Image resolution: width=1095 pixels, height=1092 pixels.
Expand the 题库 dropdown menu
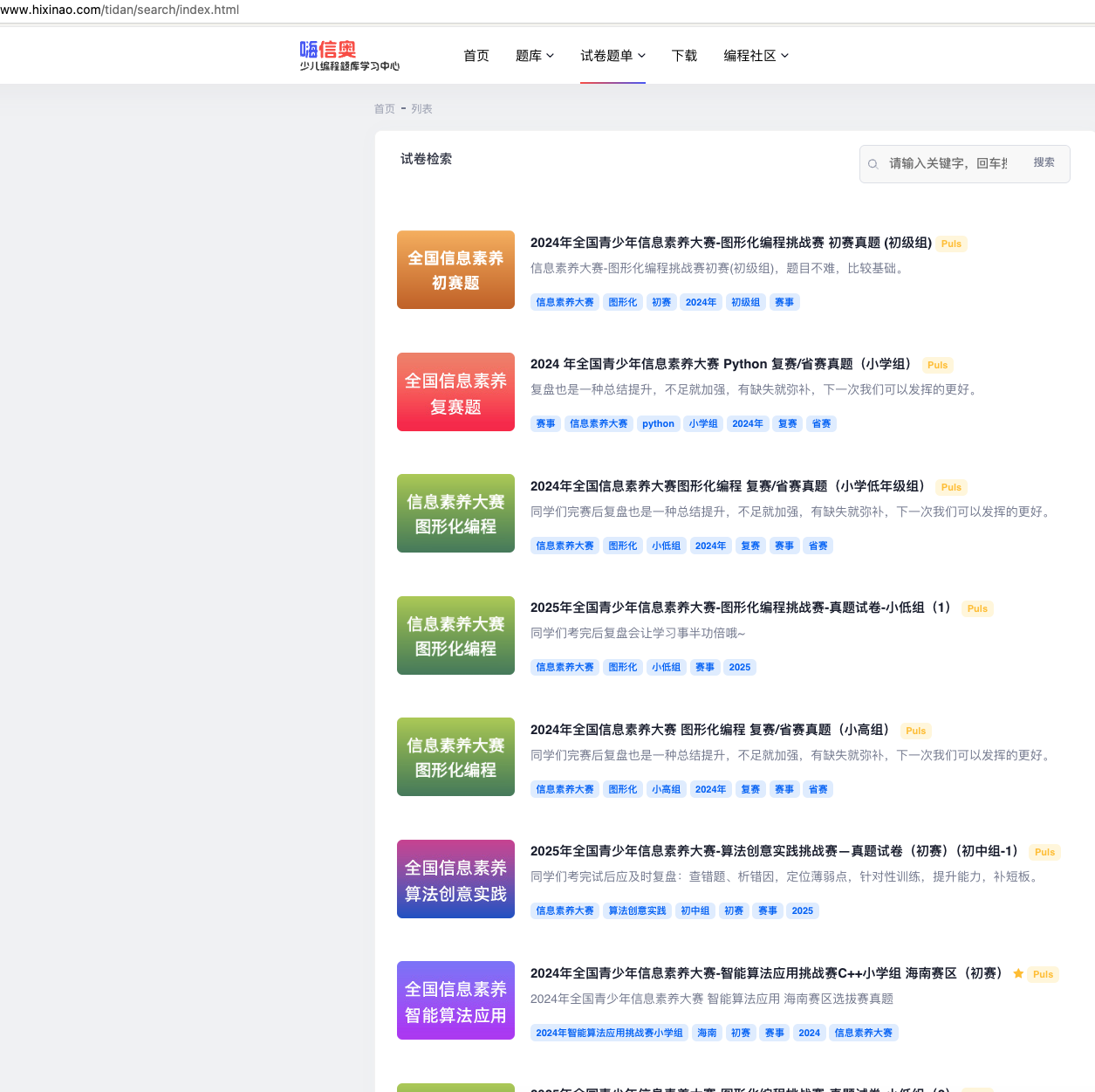535,56
